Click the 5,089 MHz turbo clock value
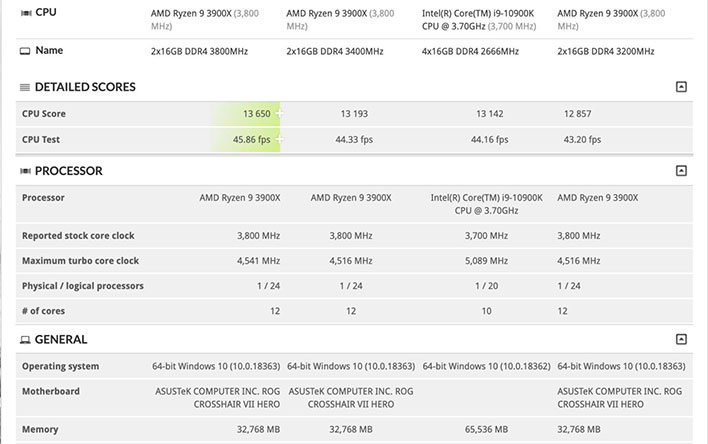Screen dimensions: 708x444 coord(486,261)
